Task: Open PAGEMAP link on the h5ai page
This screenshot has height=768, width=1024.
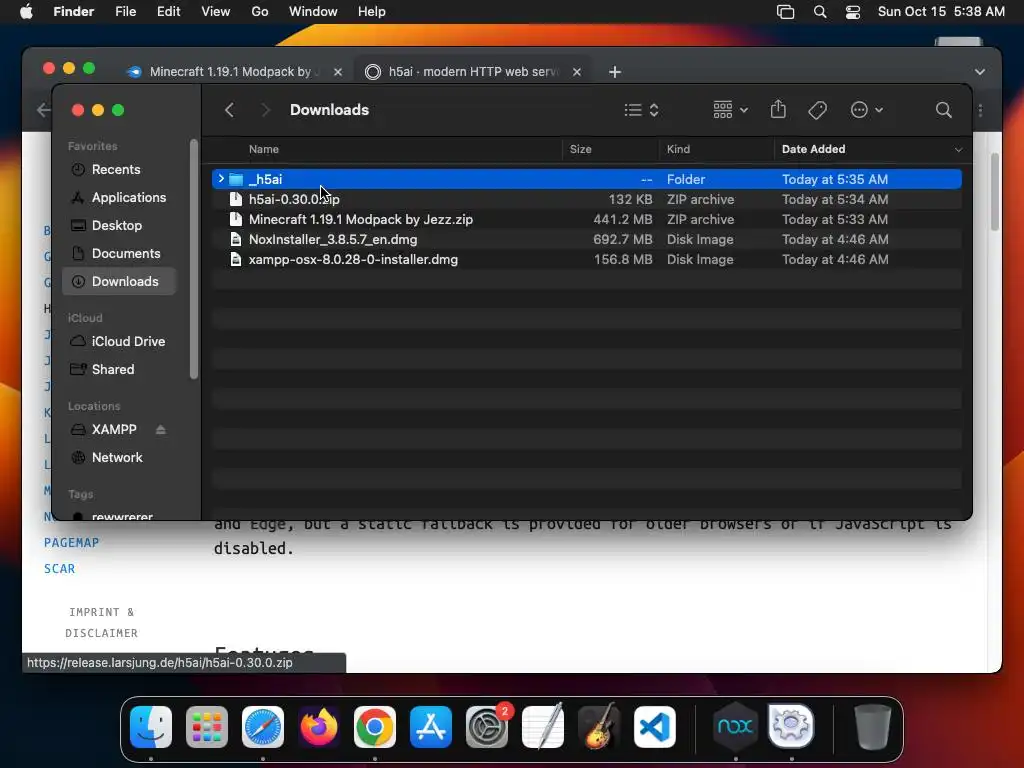Action: click(x=71, y=543)
